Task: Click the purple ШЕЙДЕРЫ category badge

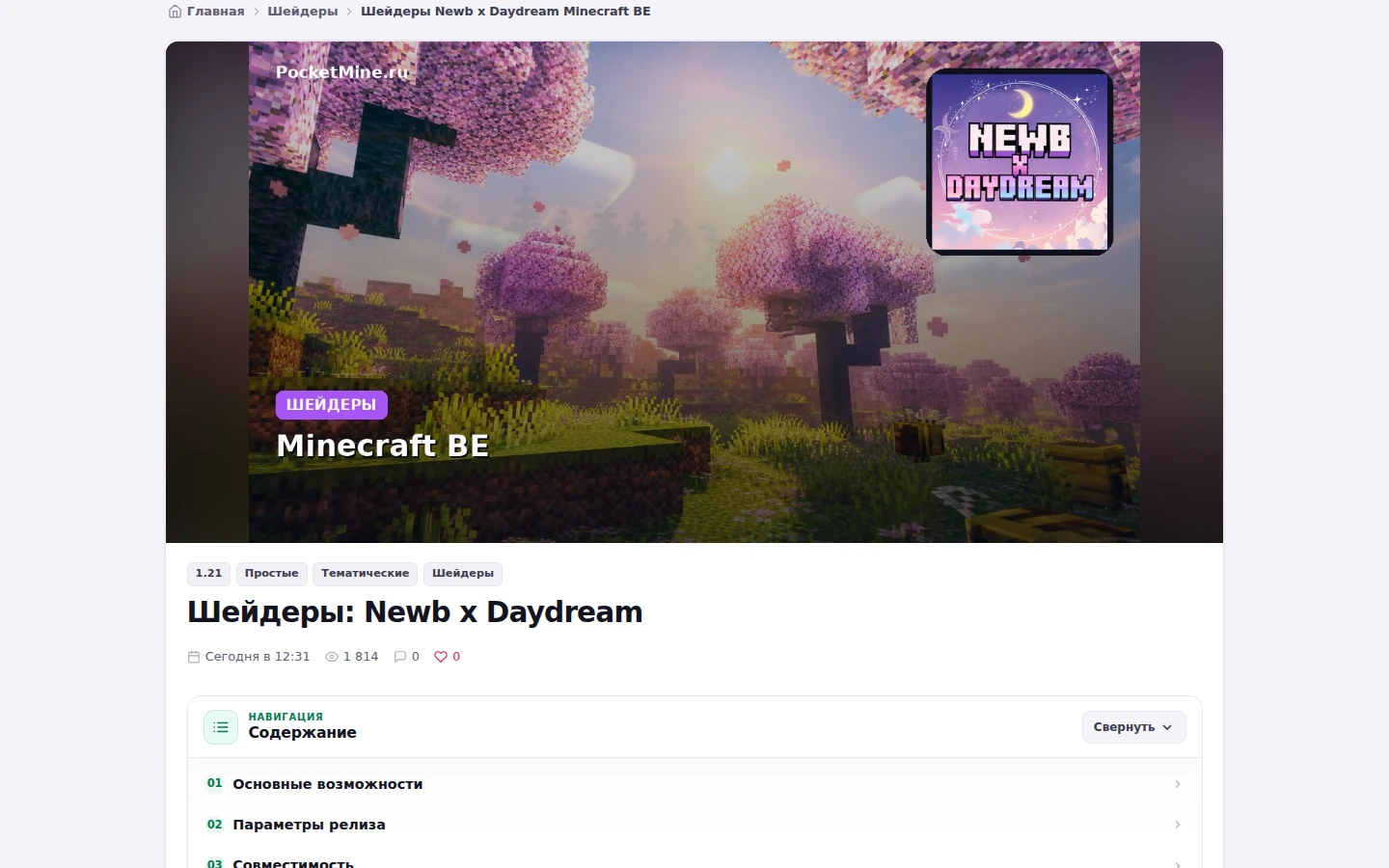Action: pos(331,405)
